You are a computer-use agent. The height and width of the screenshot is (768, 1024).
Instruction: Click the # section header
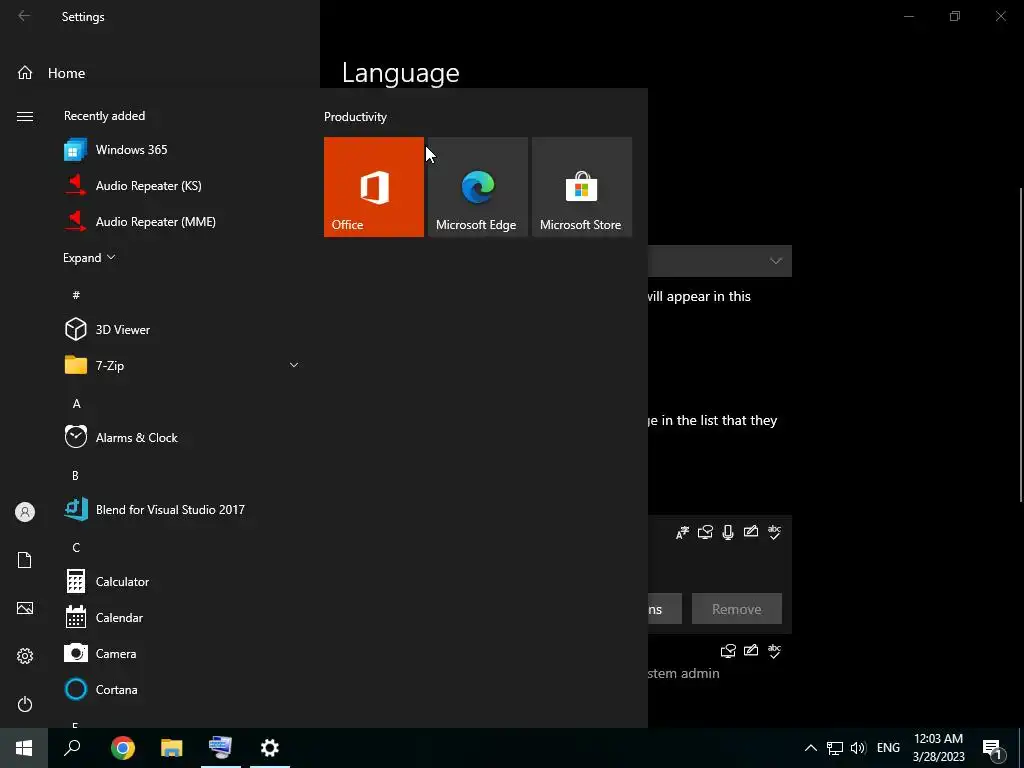76,295
